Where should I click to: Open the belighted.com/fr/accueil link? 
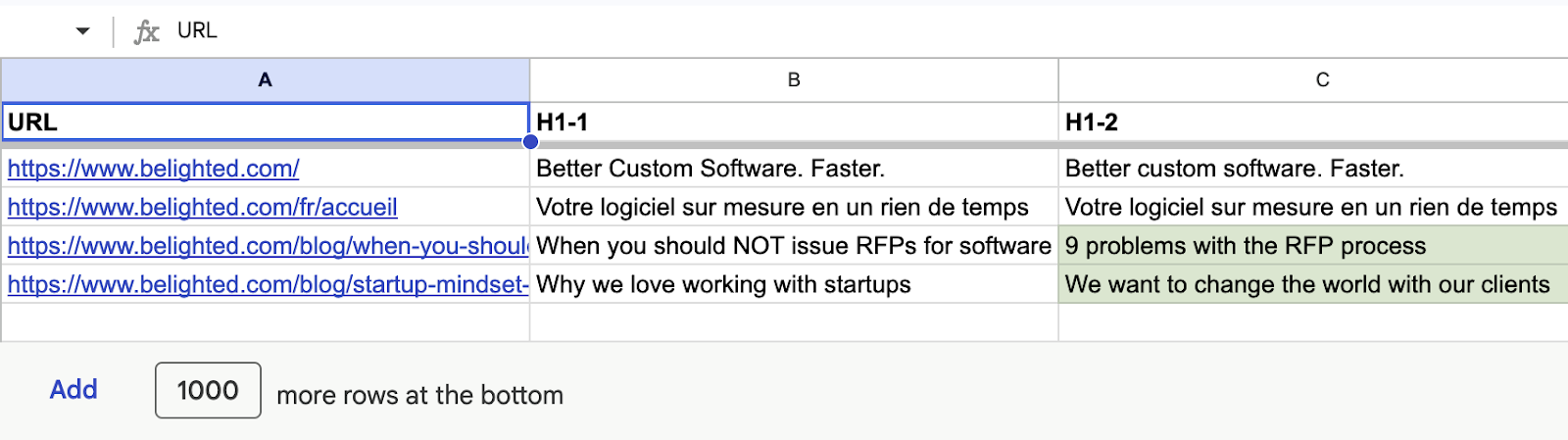click(202, 208)
